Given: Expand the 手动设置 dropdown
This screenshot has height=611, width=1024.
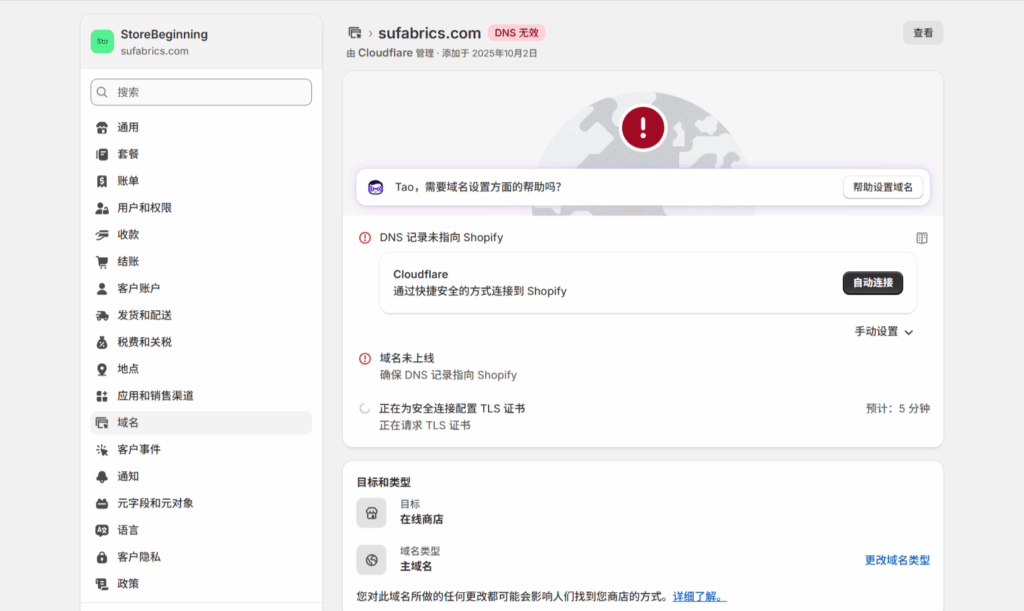Looking at the screenshot, I should tap(883, 332).
